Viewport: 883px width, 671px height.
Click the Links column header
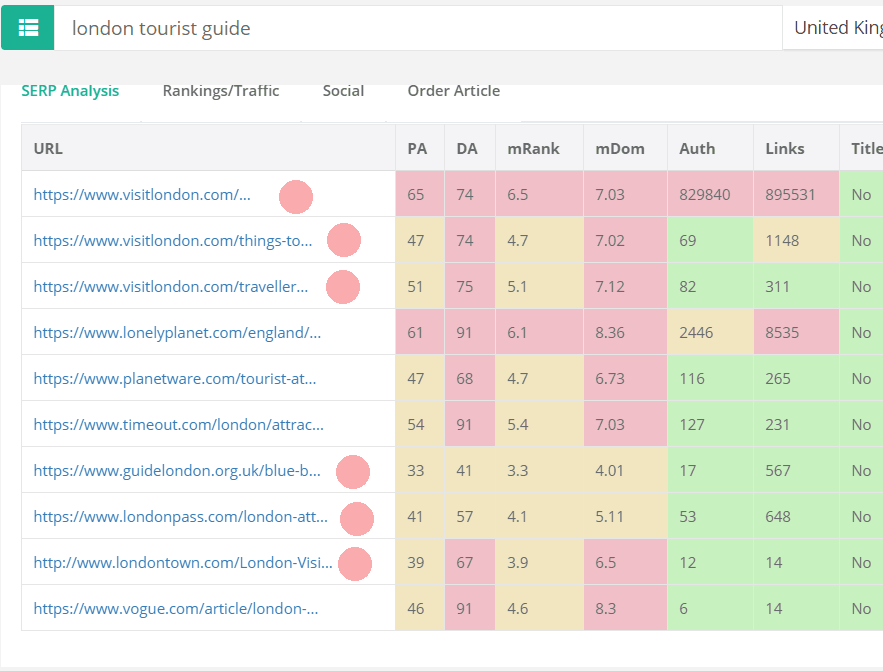coord(784,148)
